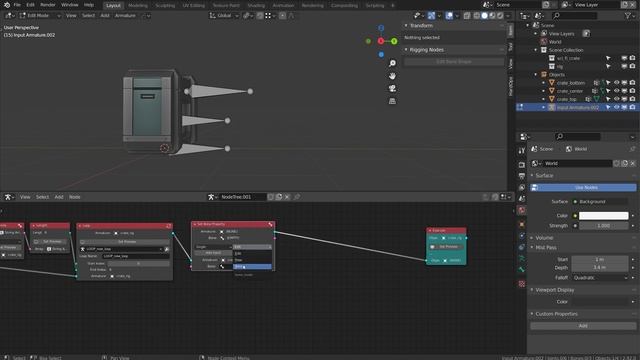This screenshot has height=360, width=640.
Task: Switch to the UV Editing workspace tab
Action: point(193,5)
